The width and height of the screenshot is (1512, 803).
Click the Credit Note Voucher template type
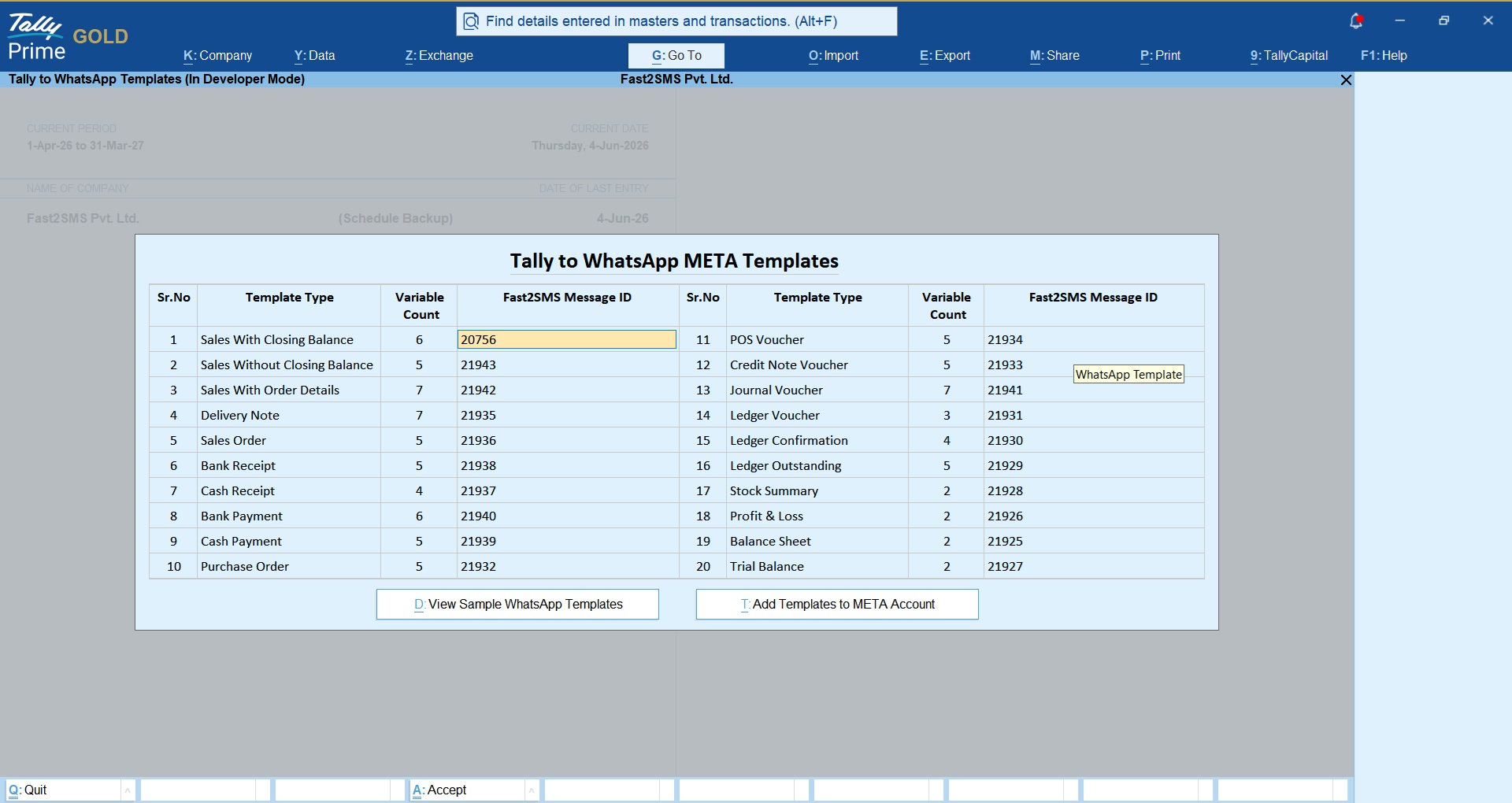(x=789, y=364)
